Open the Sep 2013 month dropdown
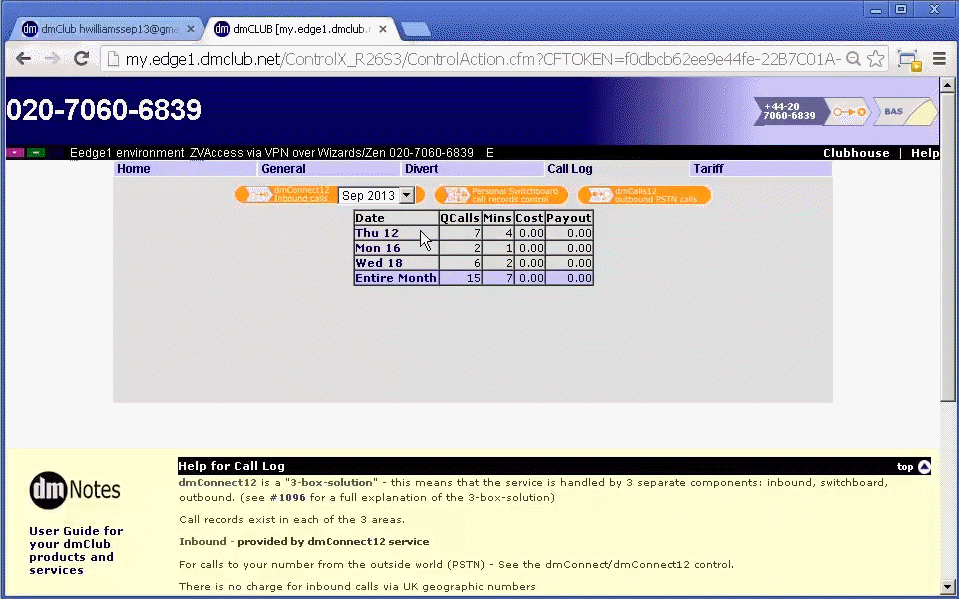The height and width of the screenshot is (599, 959). 376,195
